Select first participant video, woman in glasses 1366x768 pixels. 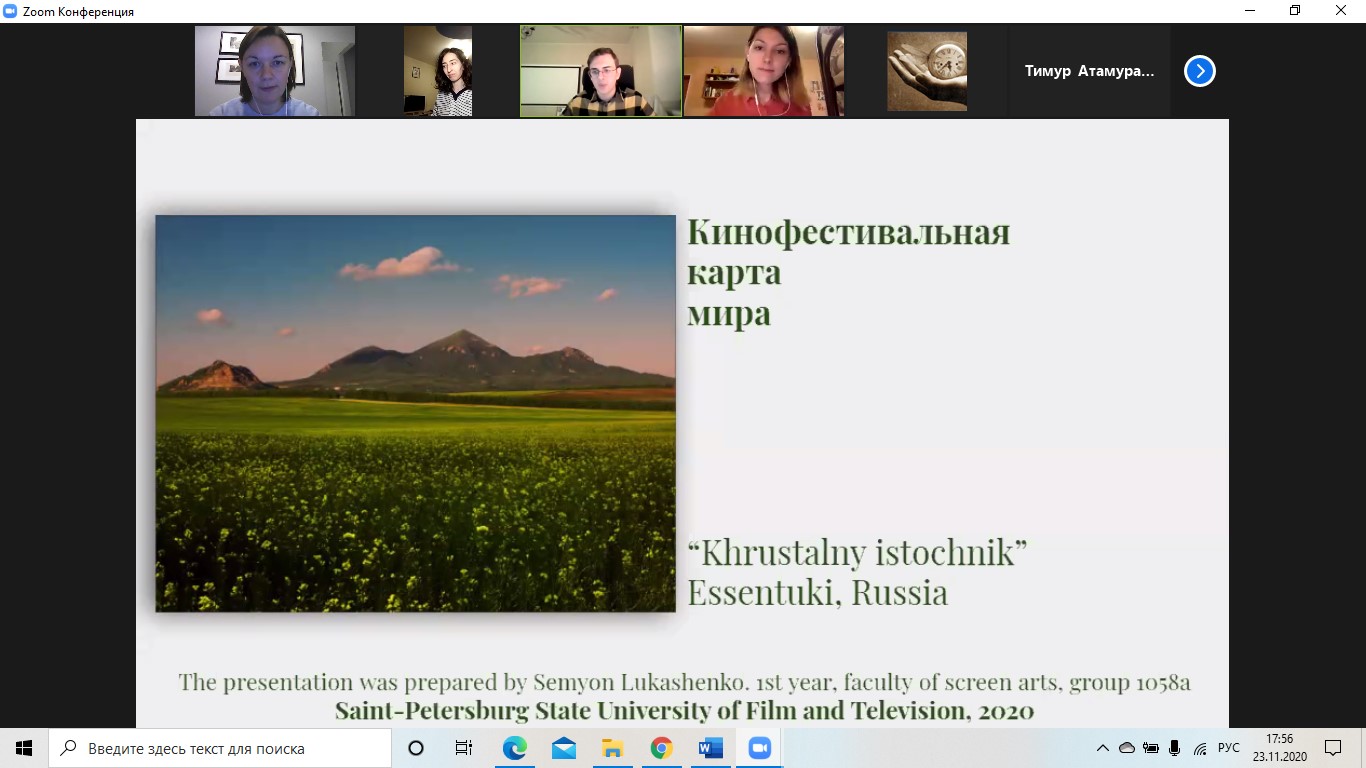275,71
